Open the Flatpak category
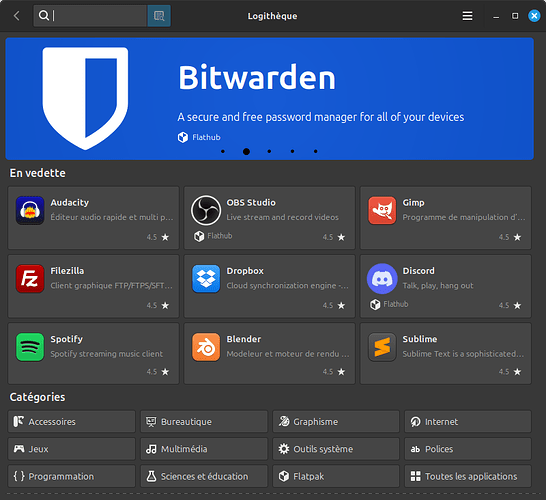 pyautogui.click(x=336, y=476)
